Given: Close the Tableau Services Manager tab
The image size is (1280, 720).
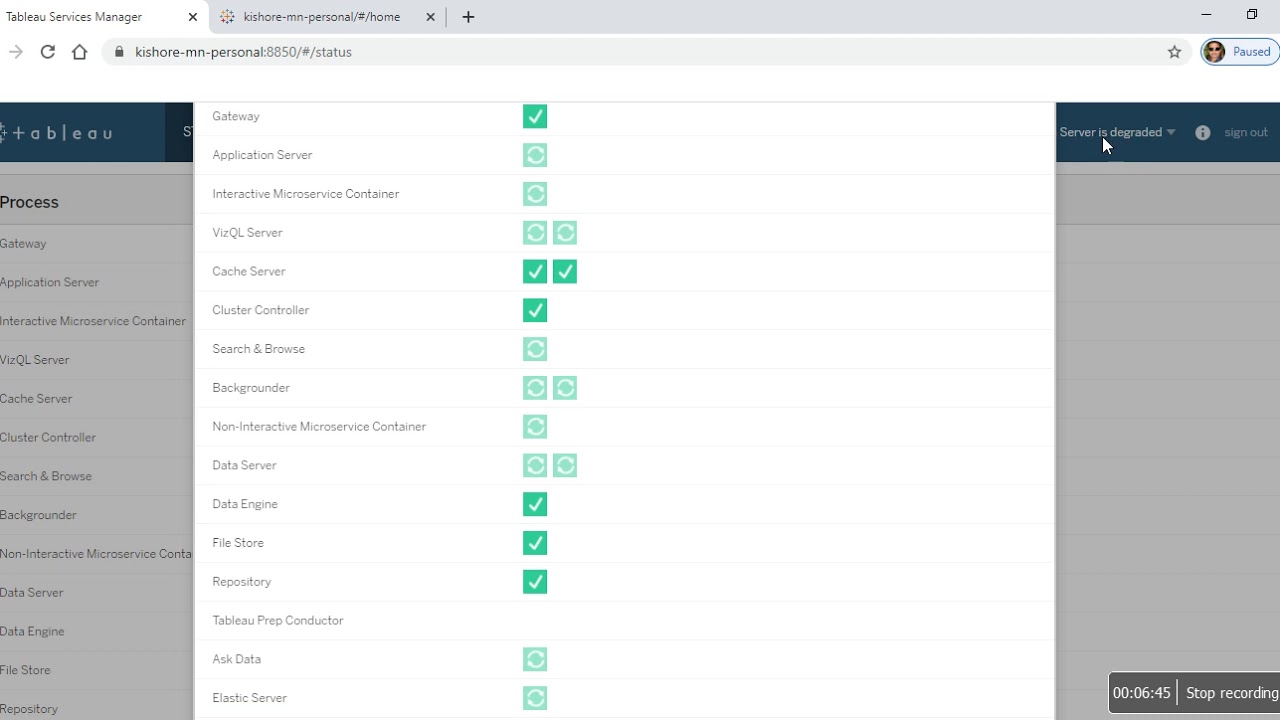Looking at the screenshot, I should 193,17.
